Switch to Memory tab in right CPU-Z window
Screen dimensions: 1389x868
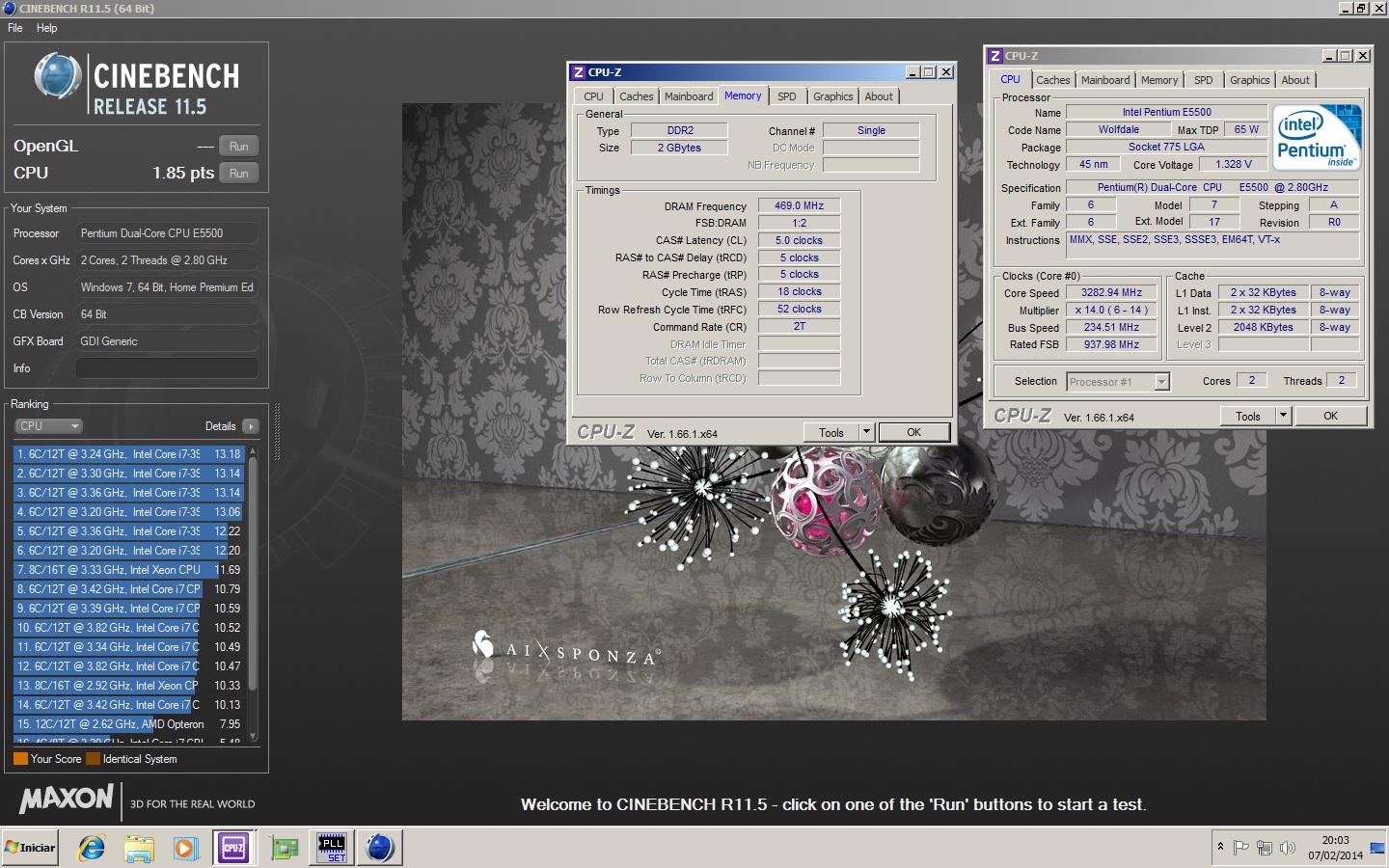point(1159,80)
